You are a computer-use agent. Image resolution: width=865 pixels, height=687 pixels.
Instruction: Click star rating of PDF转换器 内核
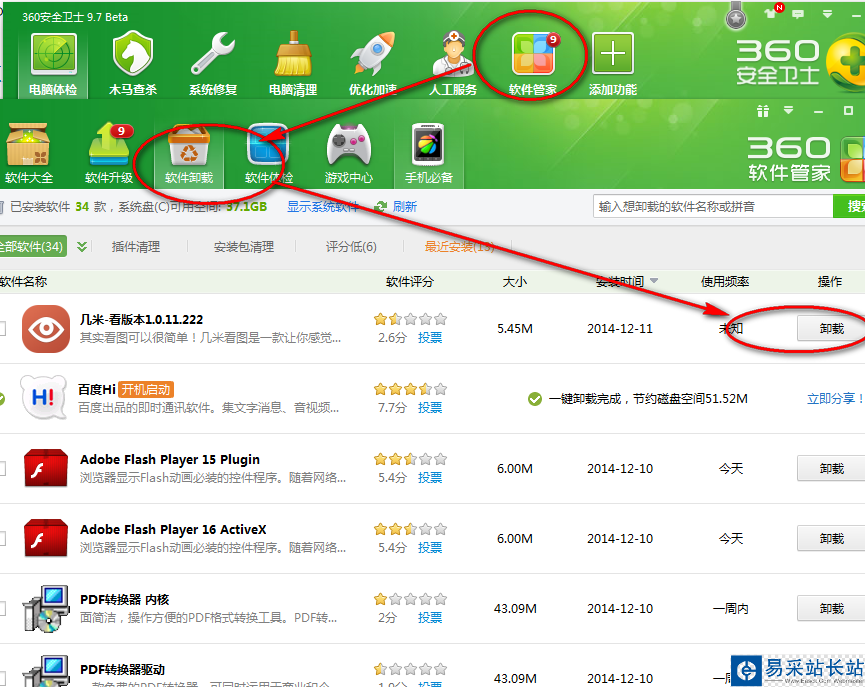tap(410, 599)
